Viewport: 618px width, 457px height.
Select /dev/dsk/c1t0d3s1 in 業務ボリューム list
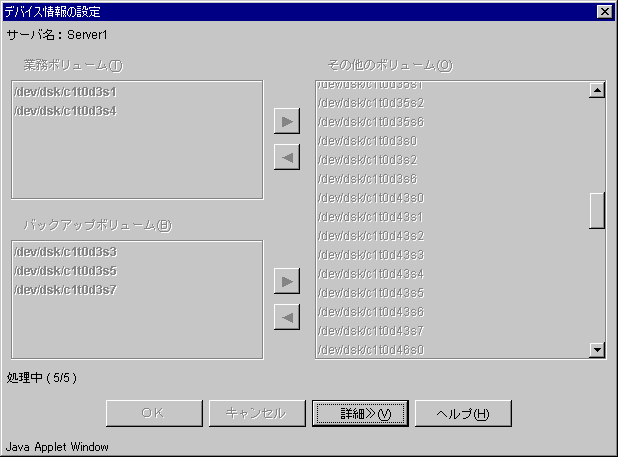[x=65, y=92]
